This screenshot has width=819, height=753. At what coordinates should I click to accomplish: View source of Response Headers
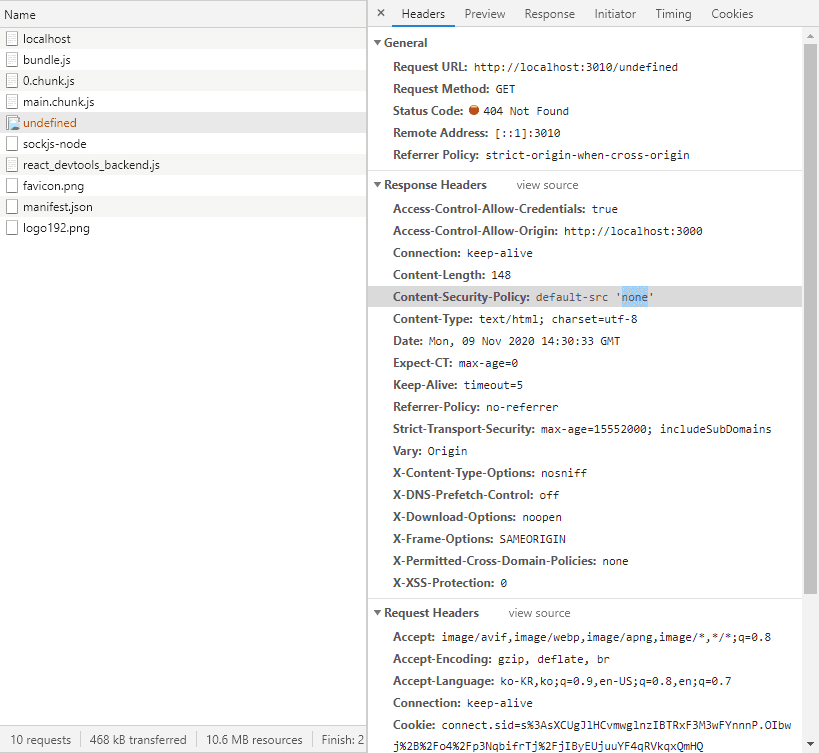tap(547, 185)
